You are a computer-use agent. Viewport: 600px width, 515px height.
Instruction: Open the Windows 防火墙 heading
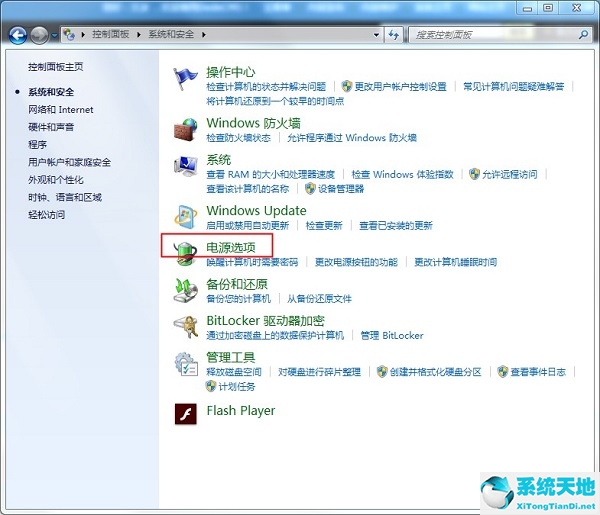click(x=253, y=123)
